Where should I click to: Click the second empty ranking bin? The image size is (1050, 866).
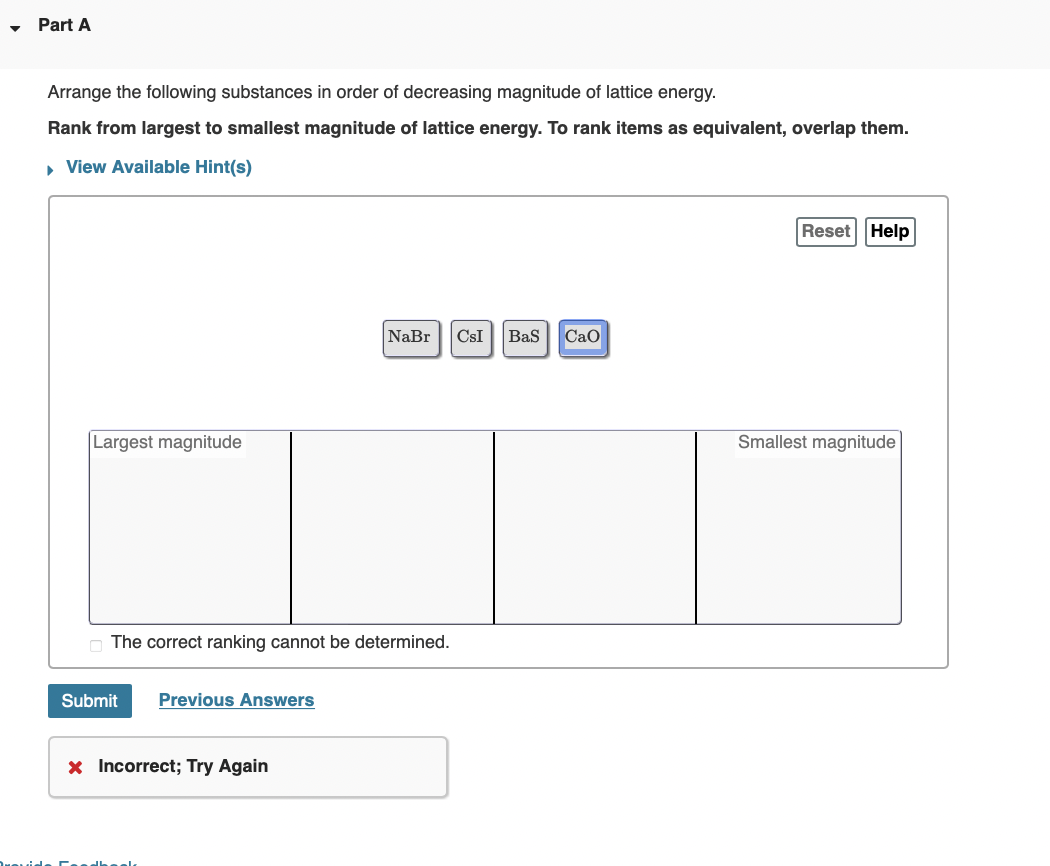pos(392,527)
